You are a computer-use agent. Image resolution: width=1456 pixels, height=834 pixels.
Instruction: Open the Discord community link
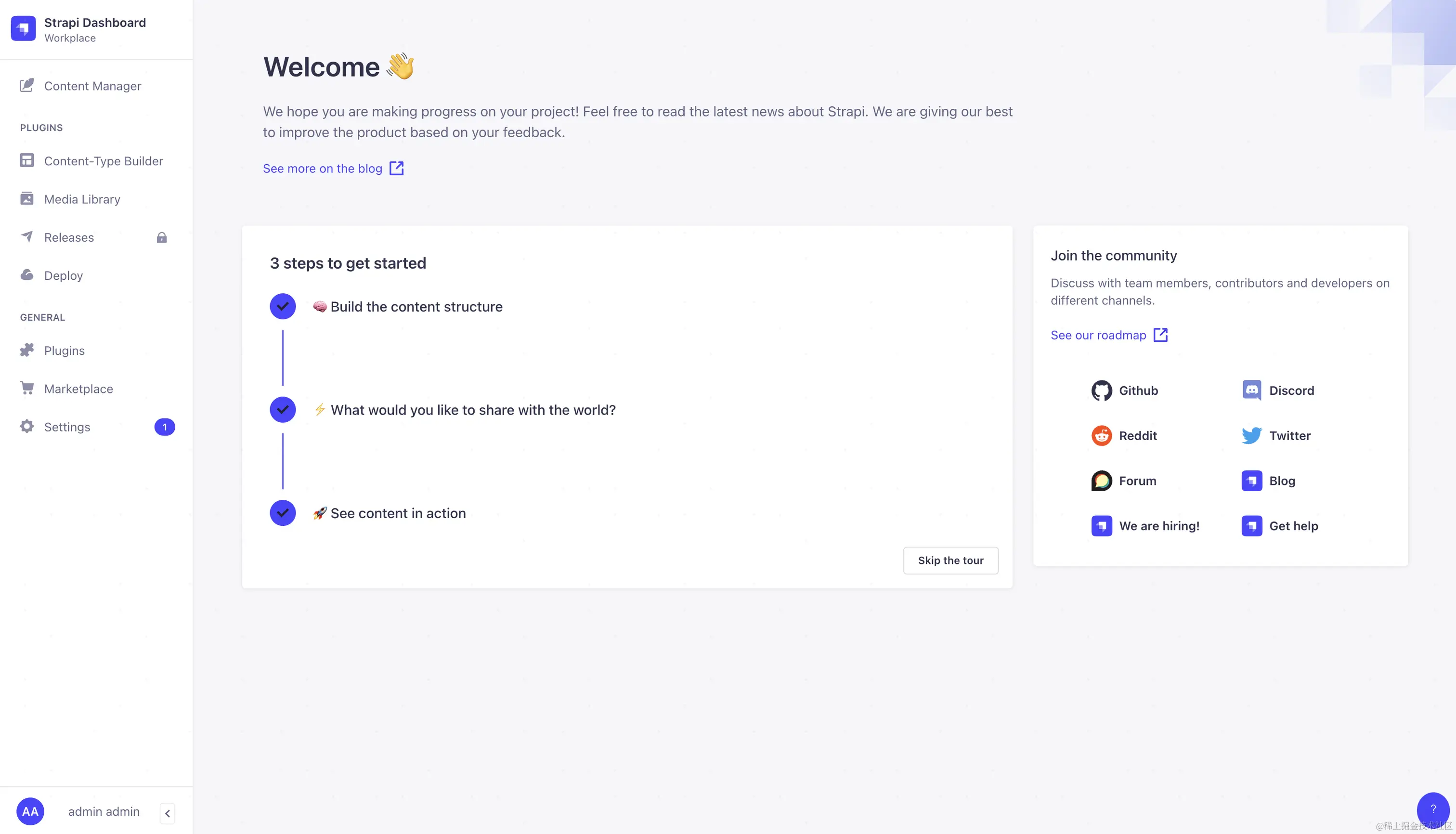1278,391
